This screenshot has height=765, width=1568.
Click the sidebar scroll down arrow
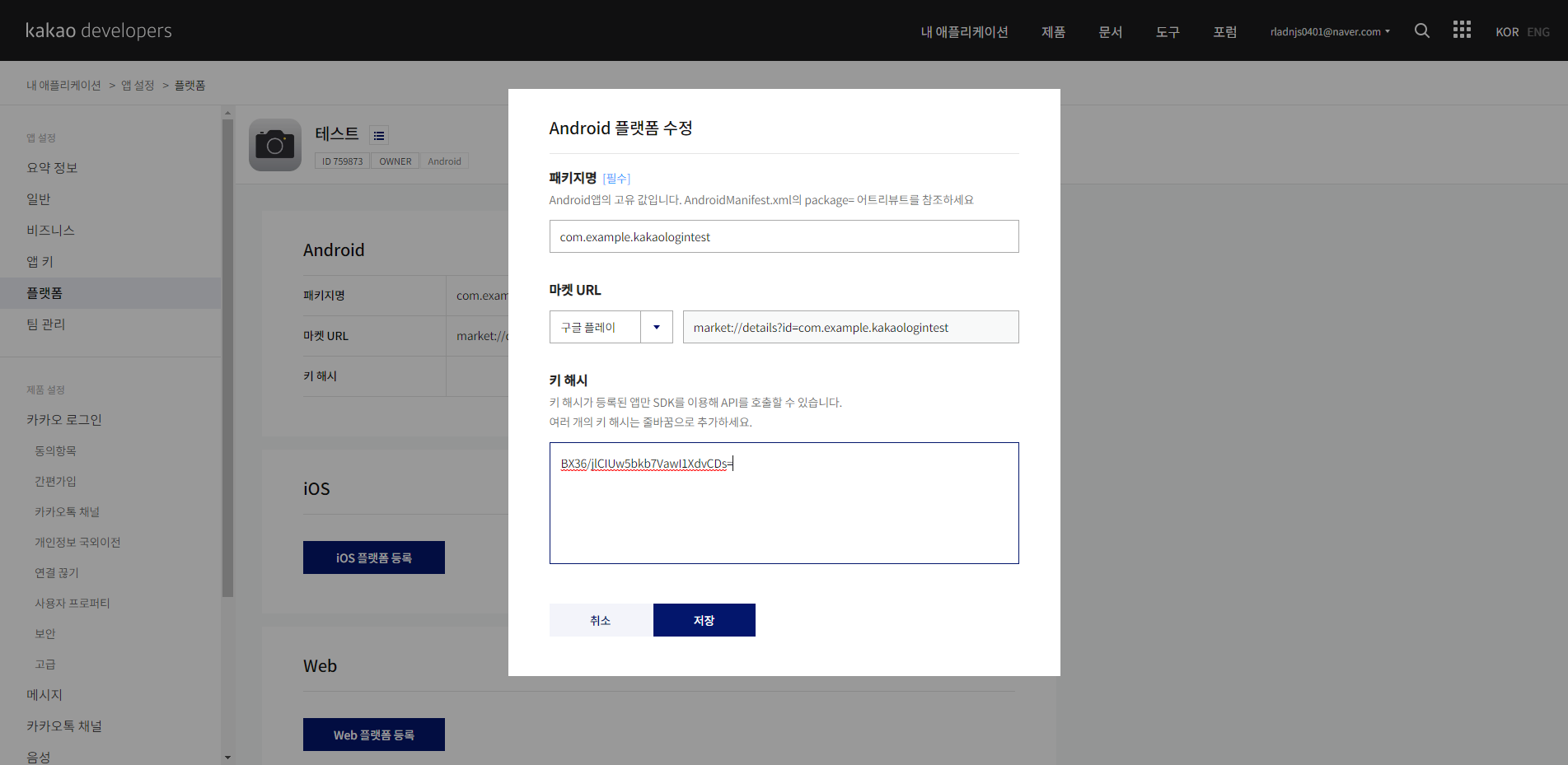click(227, 757)
